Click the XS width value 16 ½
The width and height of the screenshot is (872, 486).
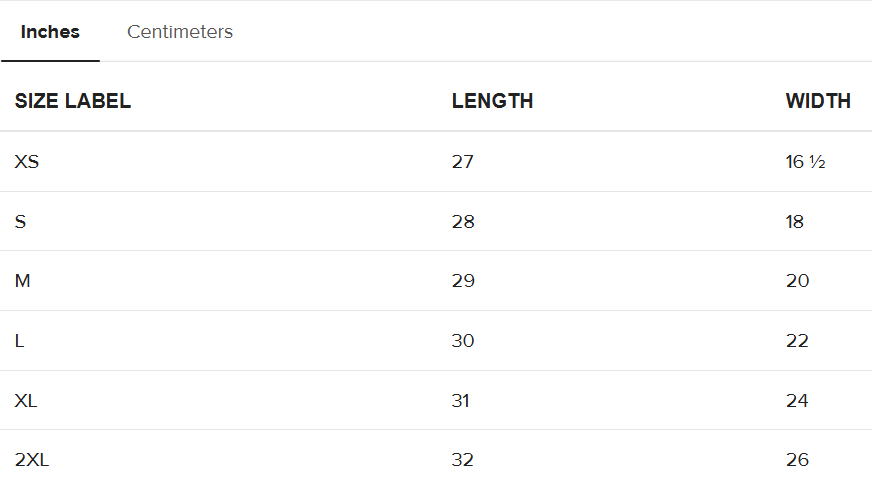pyautogui.click(x=805, y=161)
